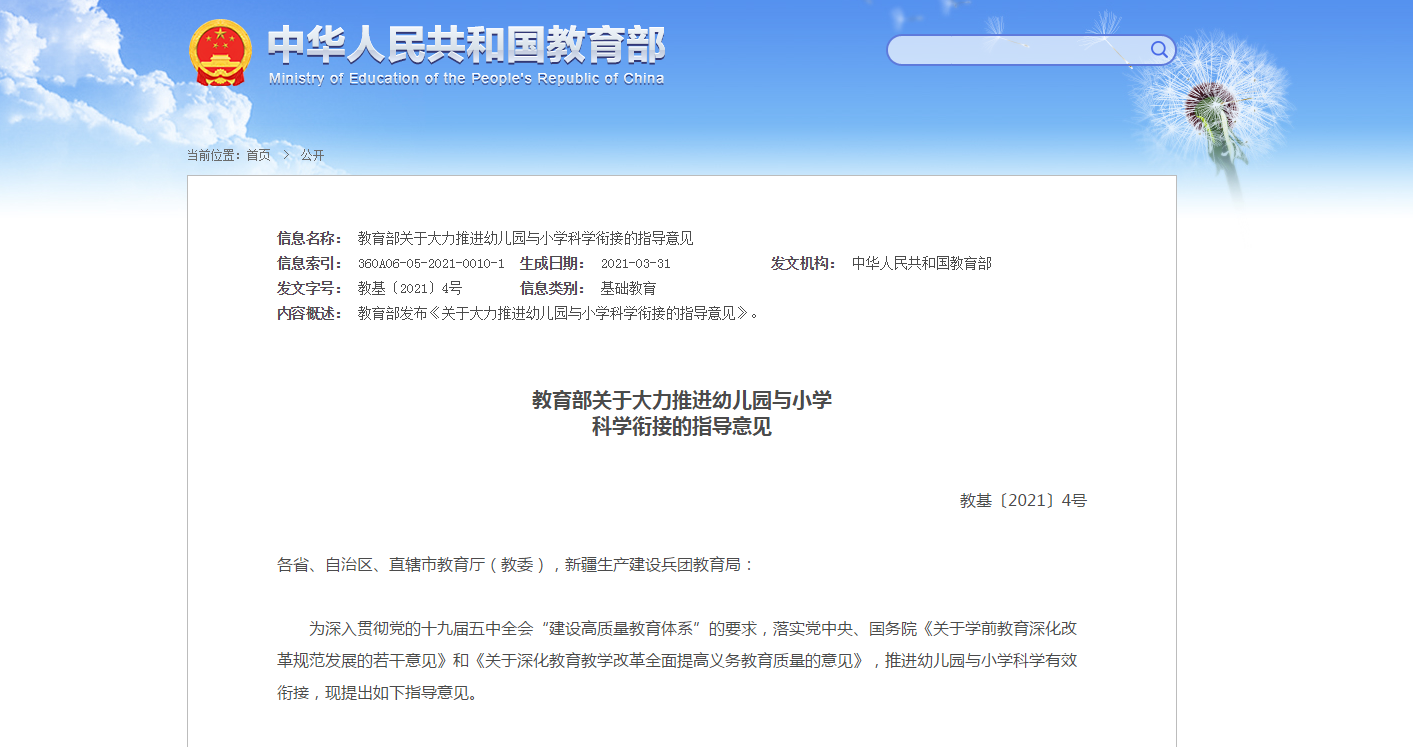Viewport: 1413px width, 747px height.
Task: Click the breadcrumb arrow between 首页 and 公开
Action: (286, 155)
